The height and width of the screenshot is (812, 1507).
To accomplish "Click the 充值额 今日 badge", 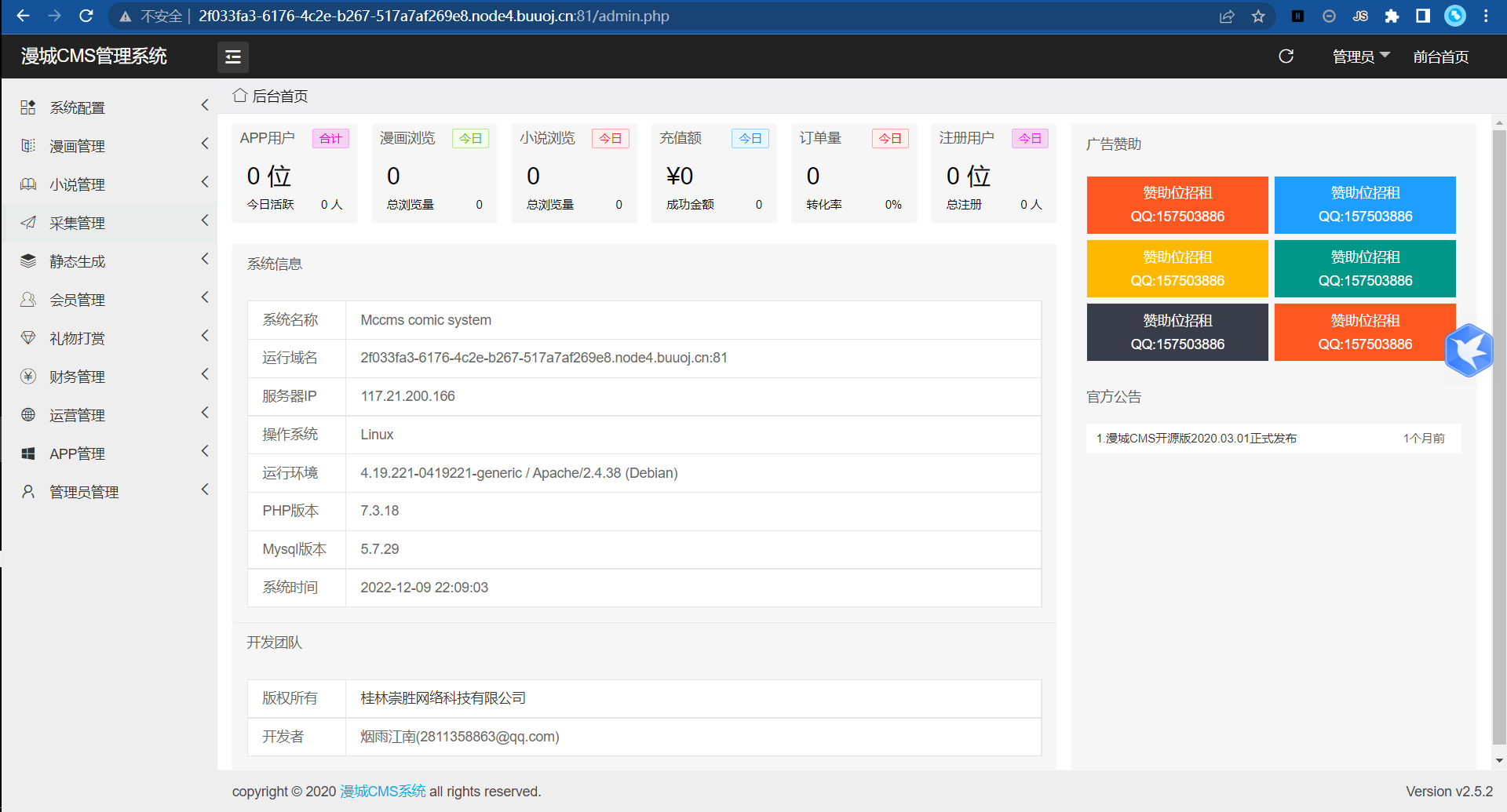I will [750, 139].
